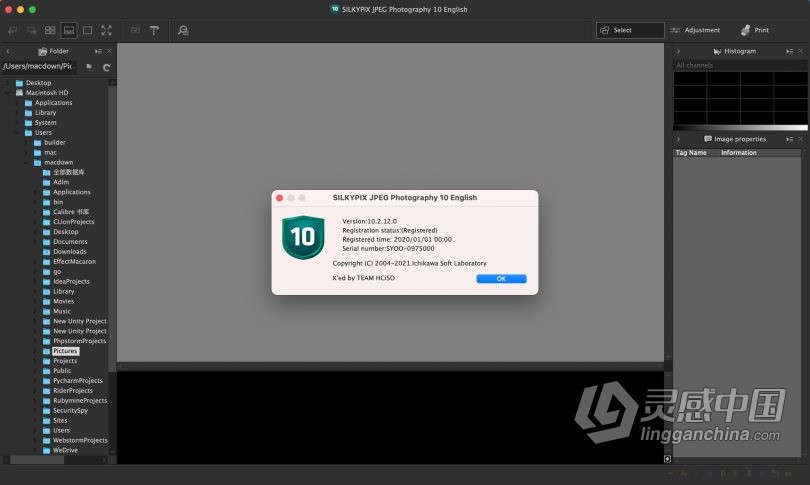Image resolution: width=810 pixels, height=485 pixels.
Task: Select the CLionProjects folder
Action: 74,222
